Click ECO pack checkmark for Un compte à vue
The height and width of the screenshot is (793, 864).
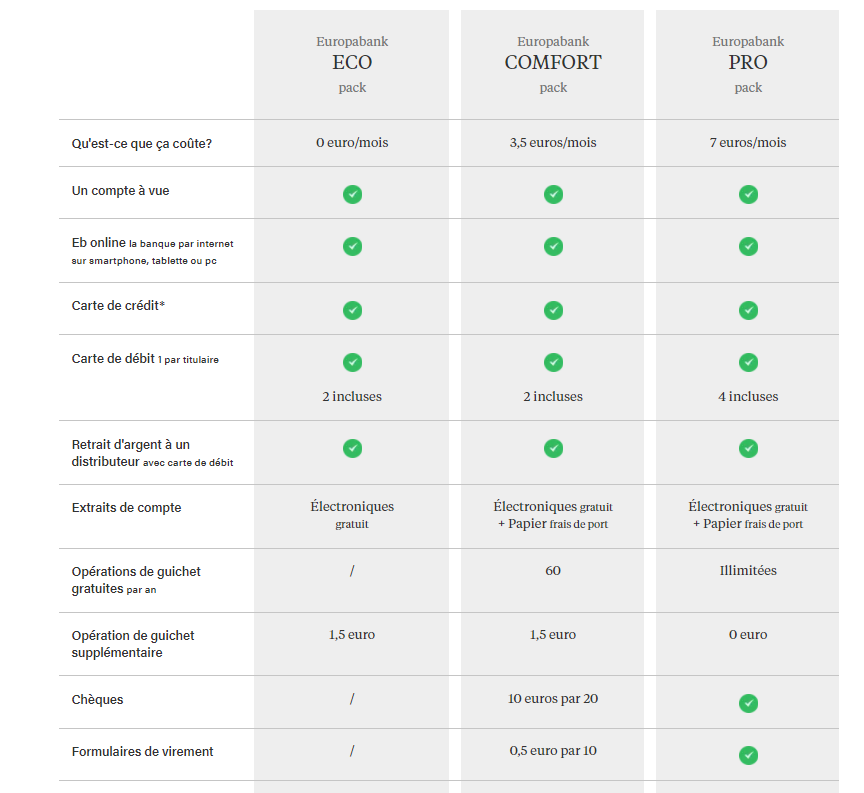click(x=352, y=194)
